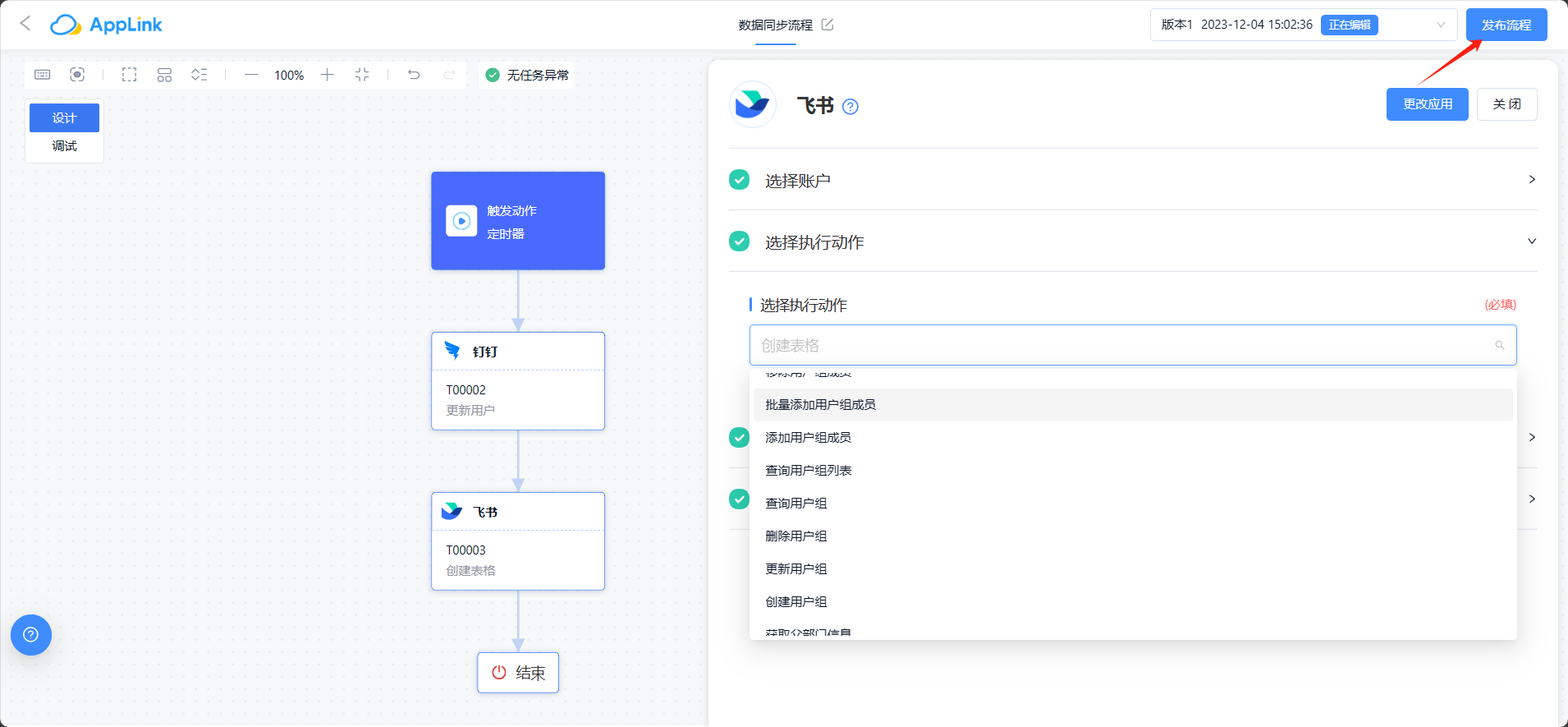
Task: Click the zoom level 100% value
Action: [x=289, y=75]
